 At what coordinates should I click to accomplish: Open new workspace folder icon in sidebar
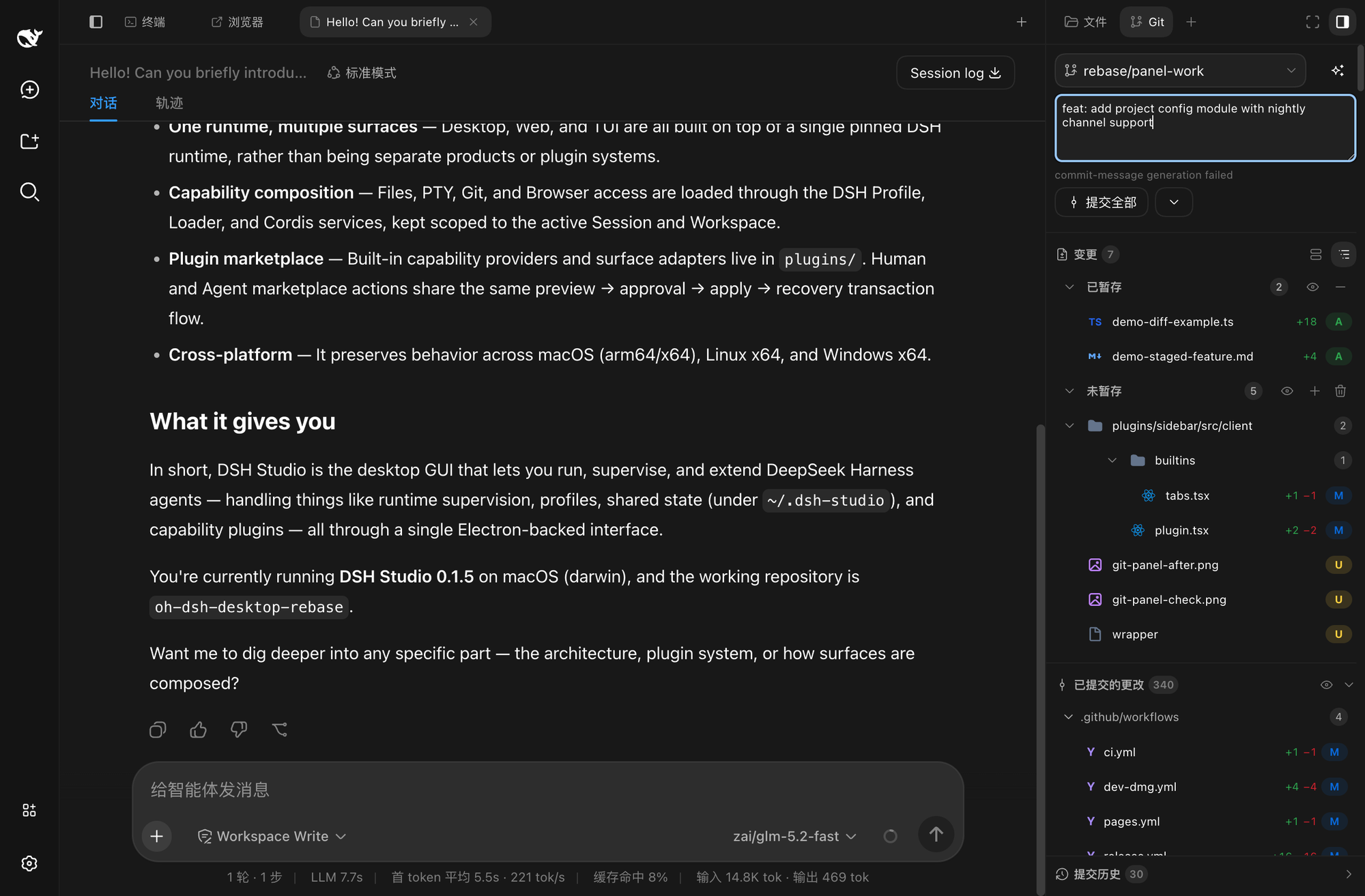(29, 141)
